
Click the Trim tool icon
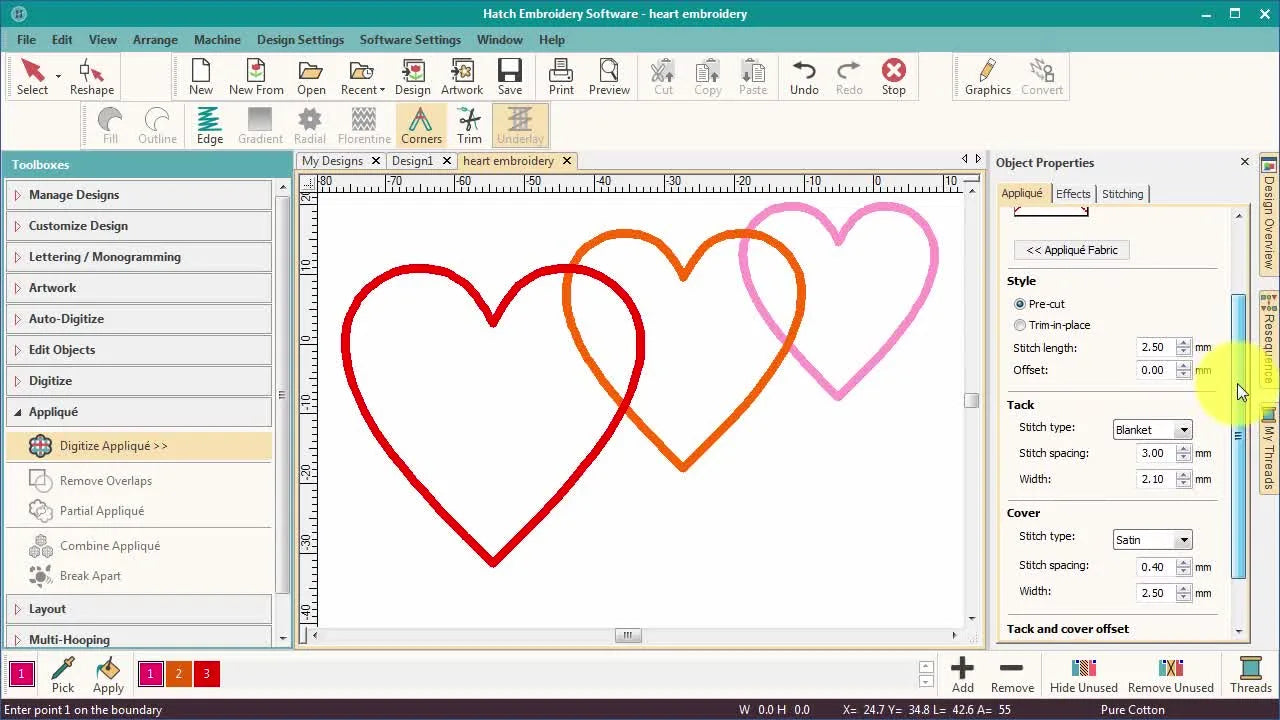point(469,126)
